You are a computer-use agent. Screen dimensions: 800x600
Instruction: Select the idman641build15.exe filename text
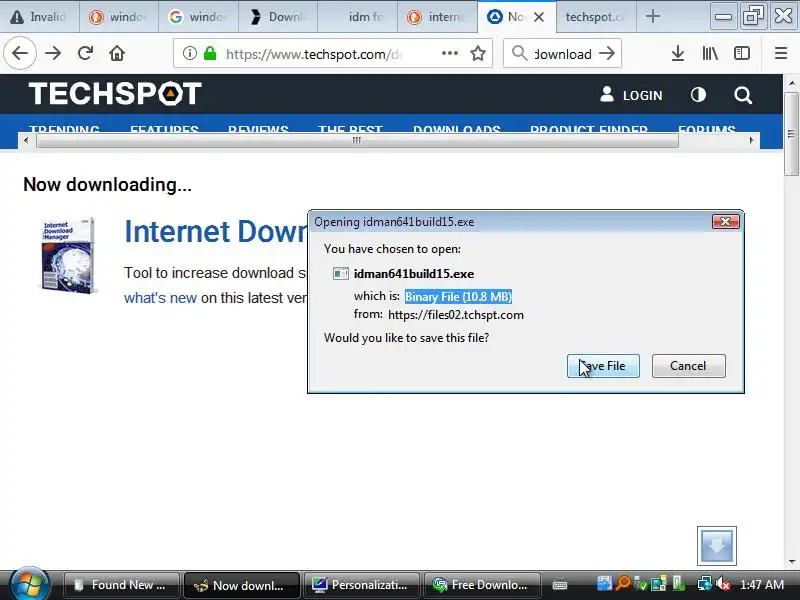click(414, 274)
